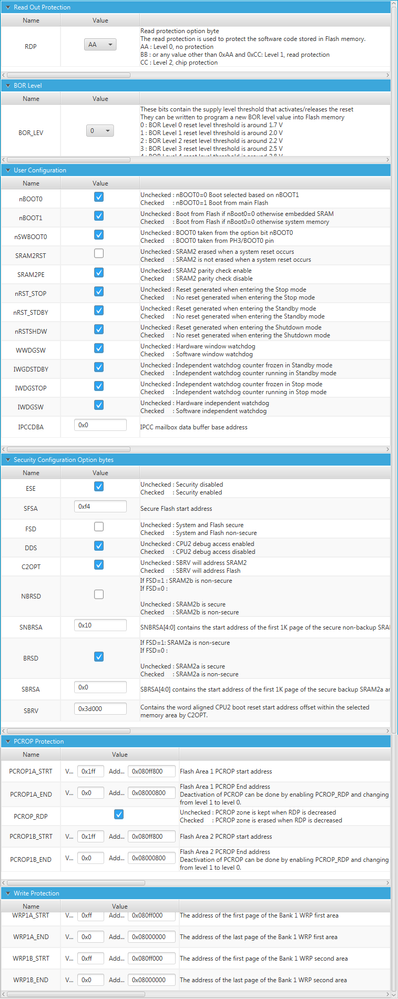
Task: Toggle the WWDGSW checkbox
Action: pos(99,348)
